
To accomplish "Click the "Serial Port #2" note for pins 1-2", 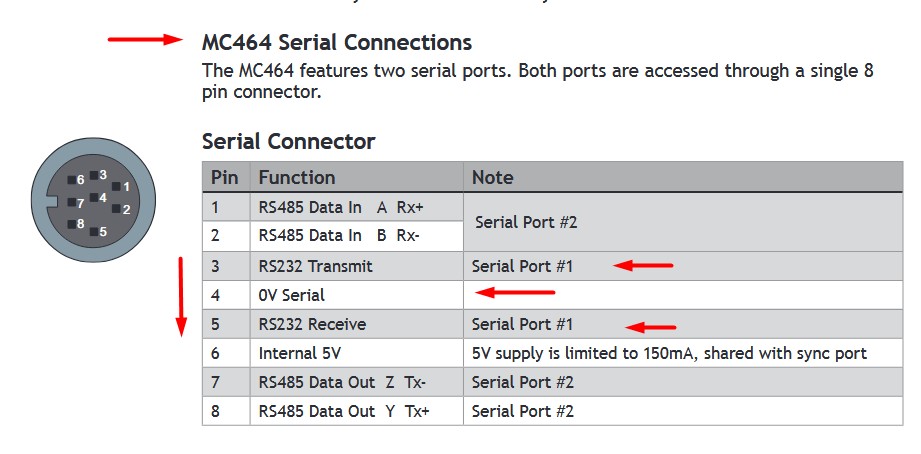I will (526, 222).
